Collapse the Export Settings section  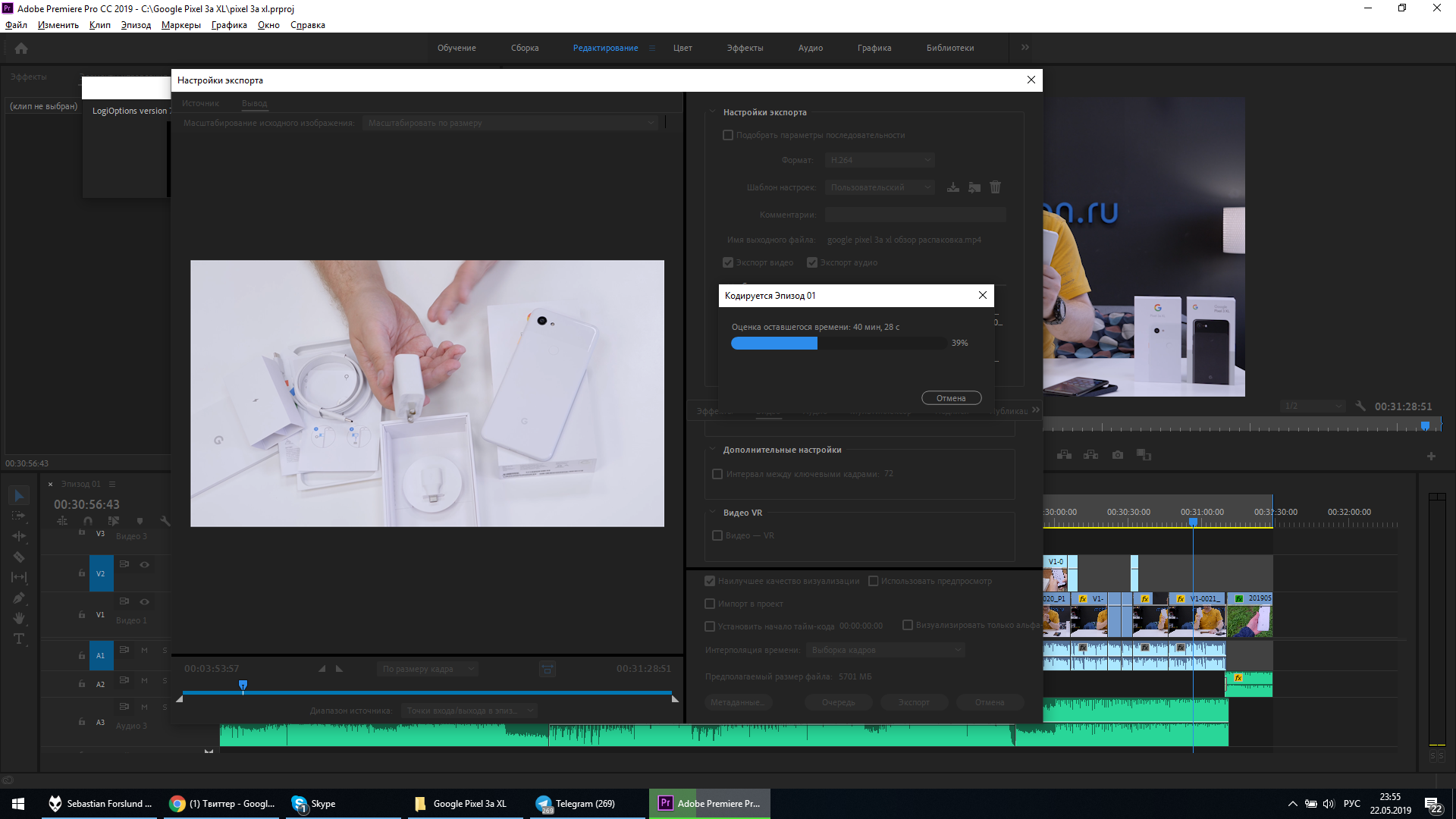pyautogui.click(x=712, y=112)
